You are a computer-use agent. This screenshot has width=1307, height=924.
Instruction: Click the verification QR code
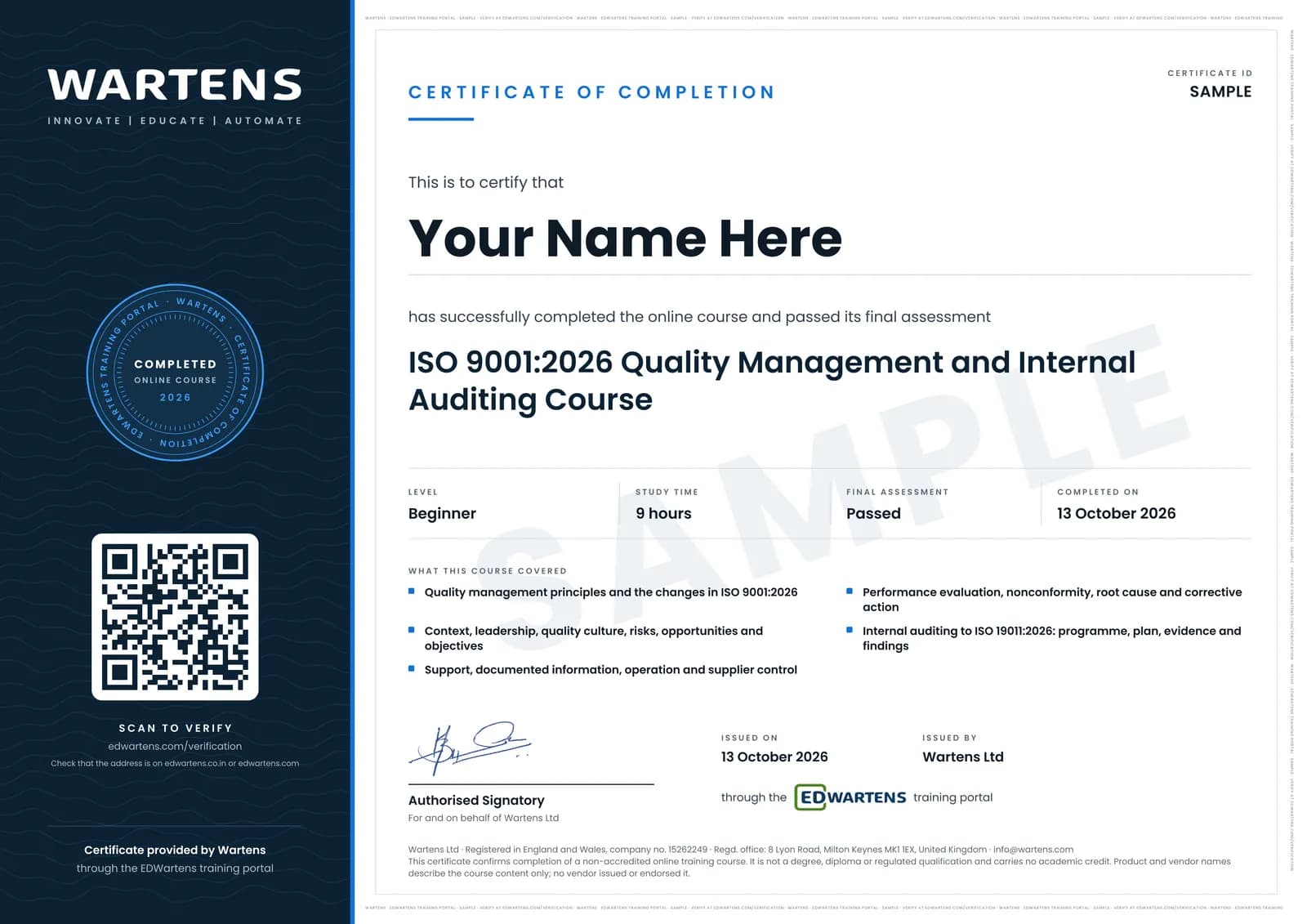175,617
